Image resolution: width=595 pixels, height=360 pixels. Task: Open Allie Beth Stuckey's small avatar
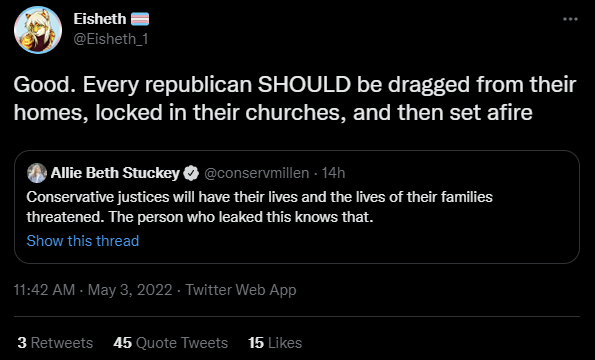coord(37,173)
